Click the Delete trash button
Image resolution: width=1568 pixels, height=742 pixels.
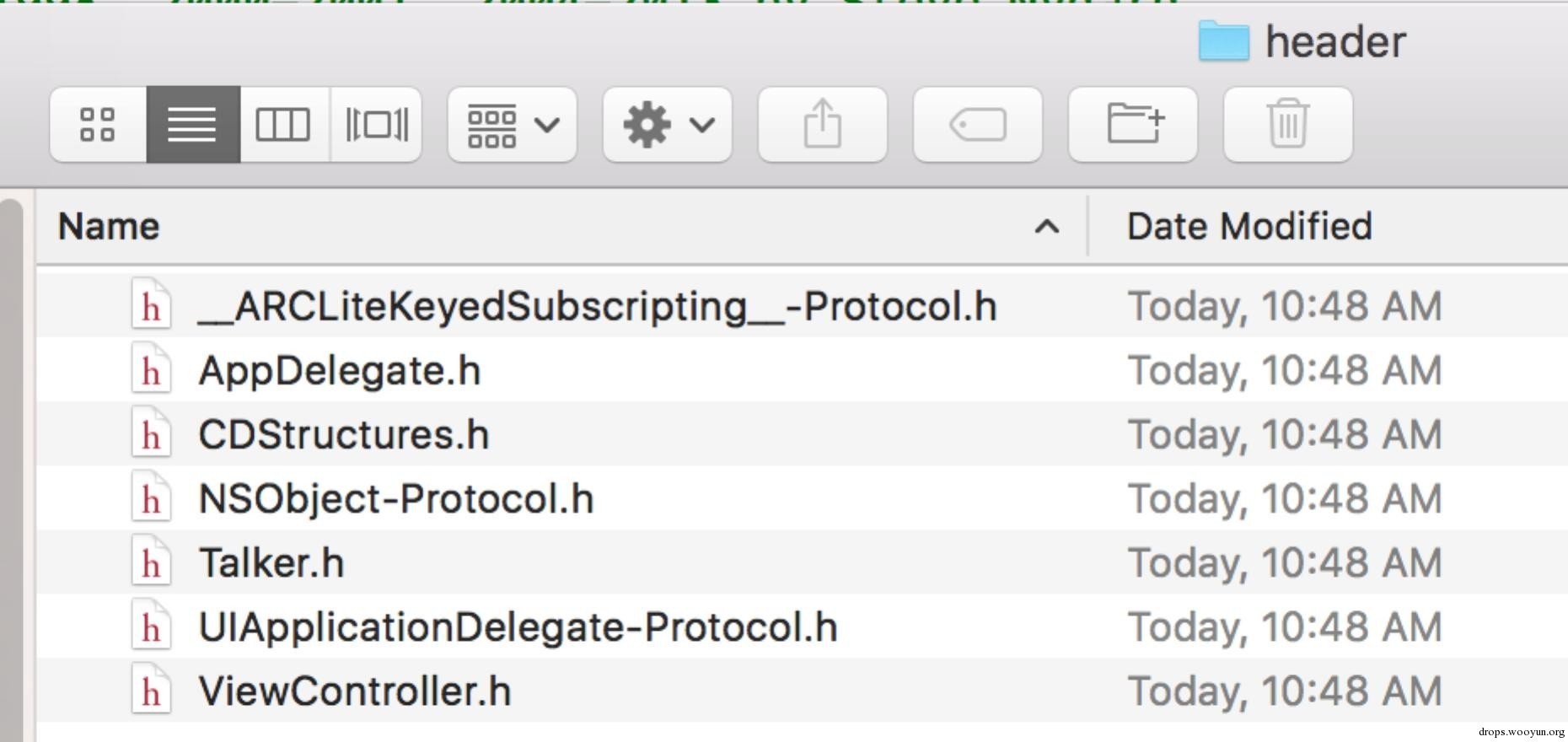(1287, 125)
